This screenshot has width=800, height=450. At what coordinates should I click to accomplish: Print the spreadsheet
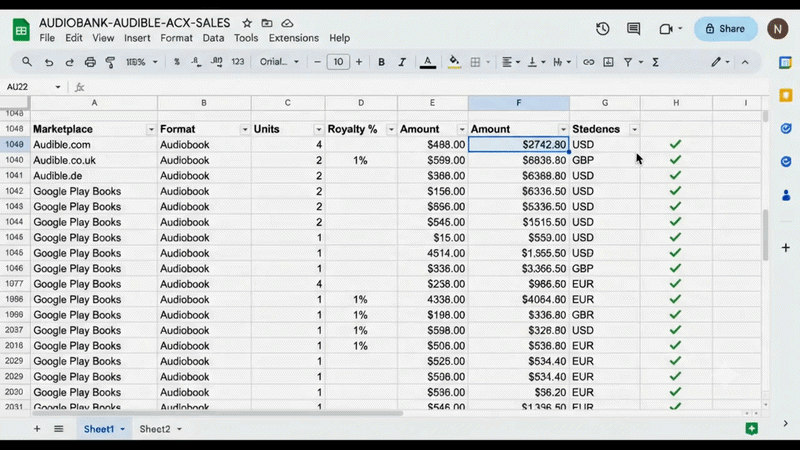click(90, 62)
